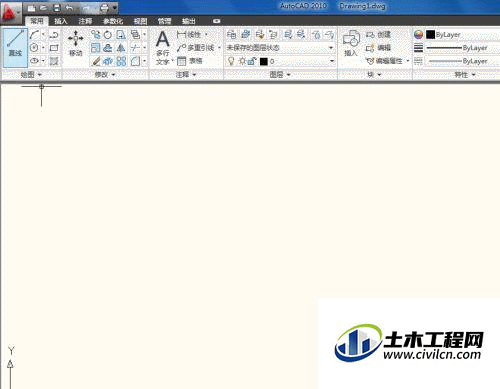Click the Undo quick-access icon

pos(69,8)
